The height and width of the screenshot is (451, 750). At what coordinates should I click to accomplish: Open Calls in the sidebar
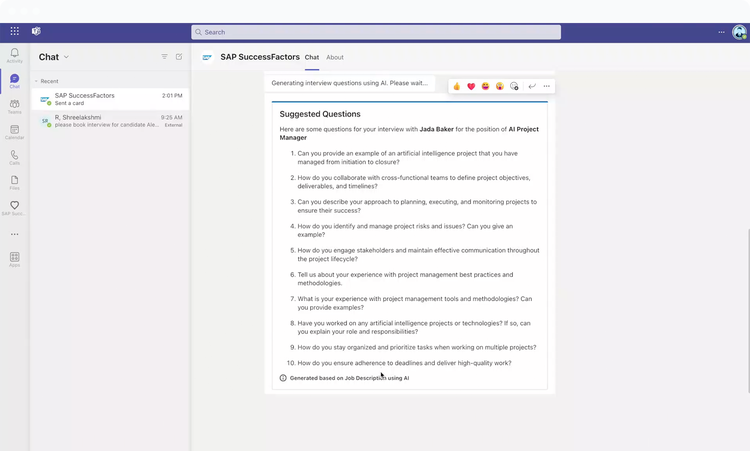pos(14,157)
